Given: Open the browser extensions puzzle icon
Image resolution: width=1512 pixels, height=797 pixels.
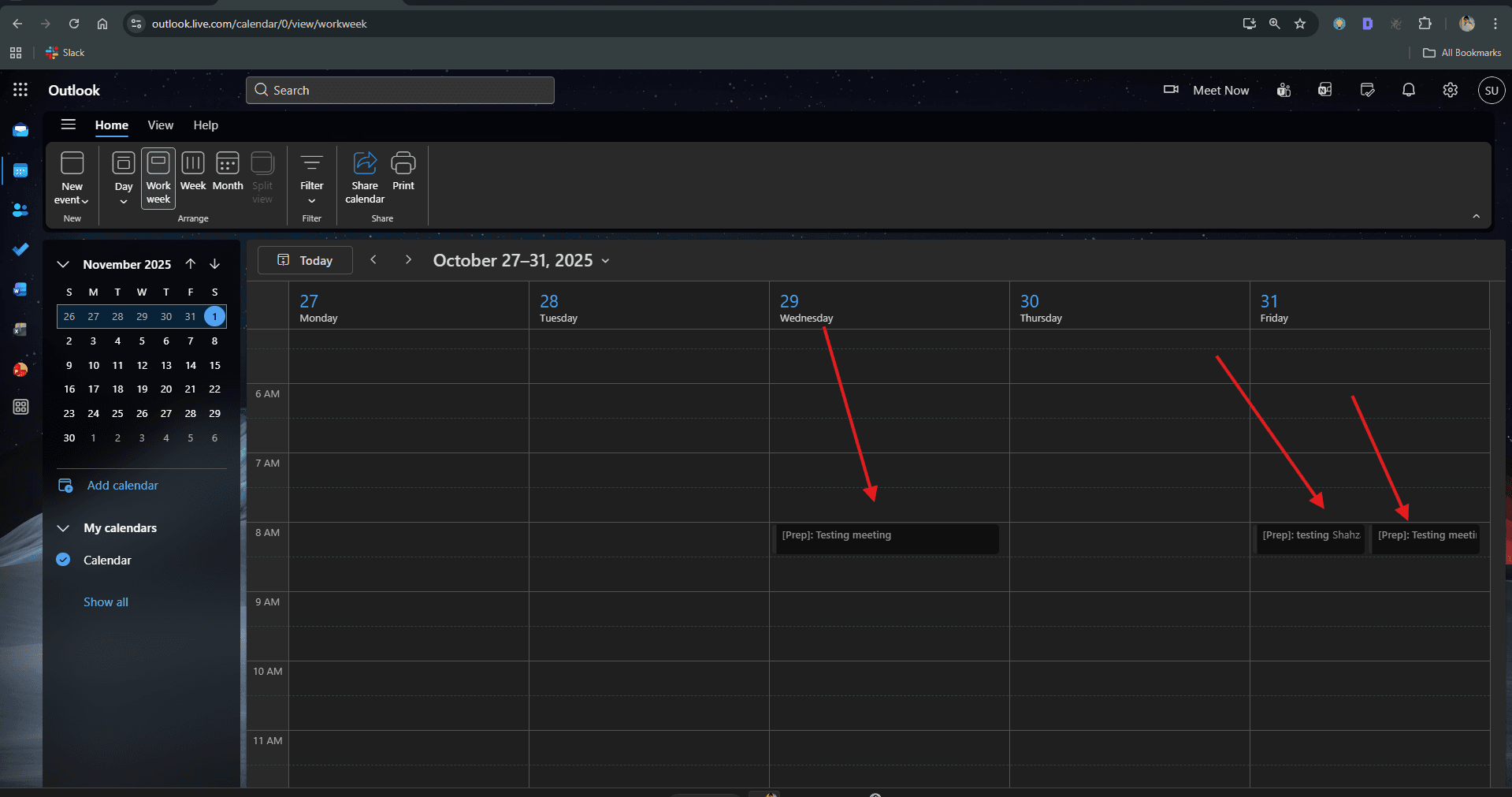Looking at the screenshot, I should tap(1425, 24).
